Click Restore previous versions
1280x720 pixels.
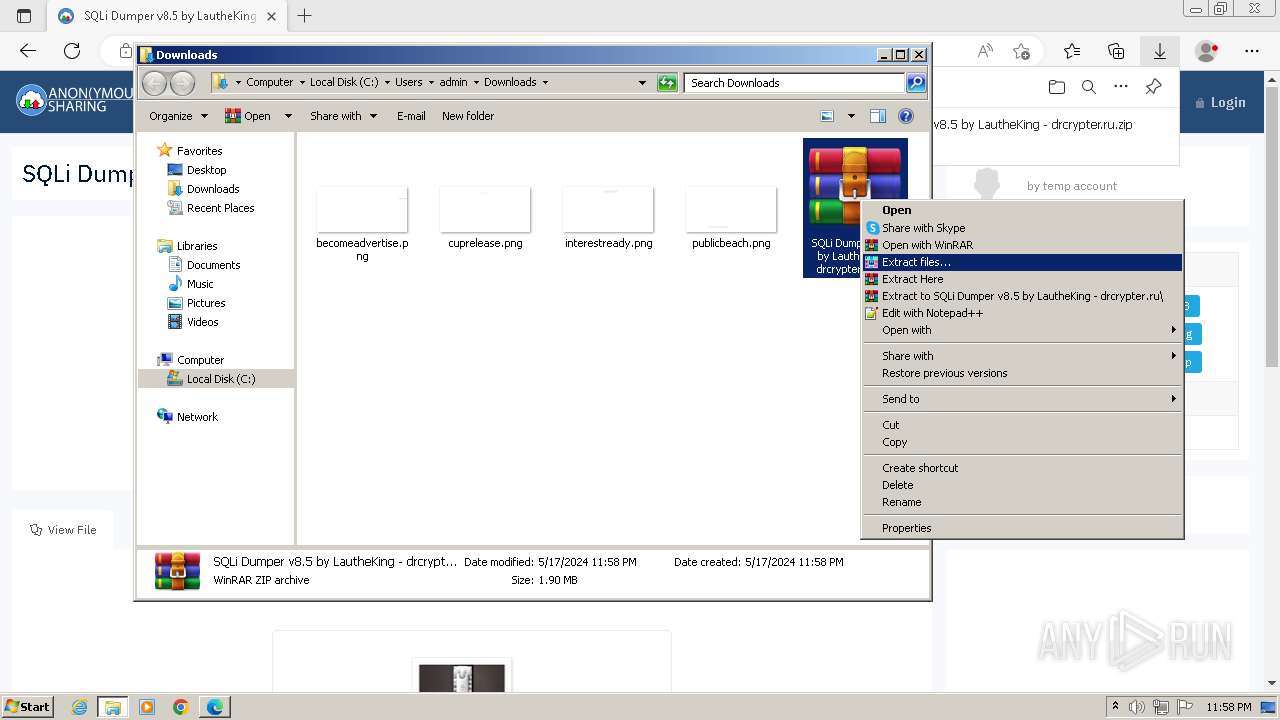coord(1022,373)
